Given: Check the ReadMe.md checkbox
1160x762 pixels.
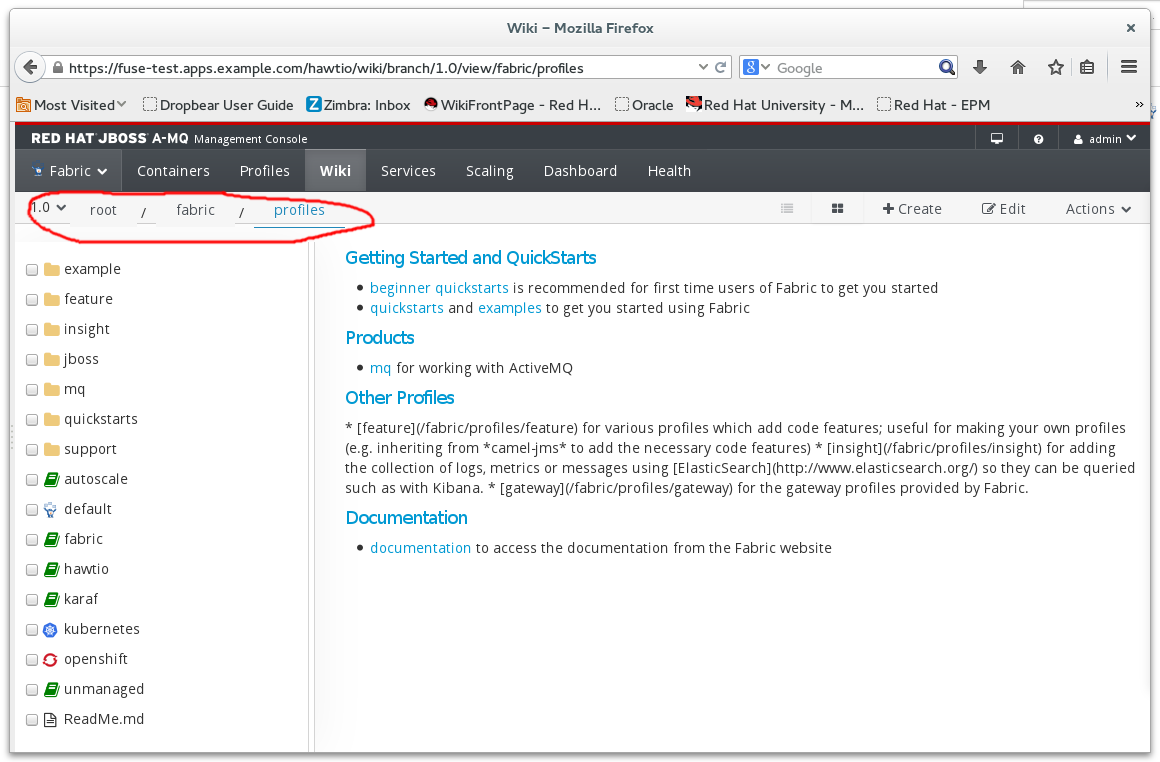Looking at the screenshot, I should pyautogui.click(x=32, y=719).
